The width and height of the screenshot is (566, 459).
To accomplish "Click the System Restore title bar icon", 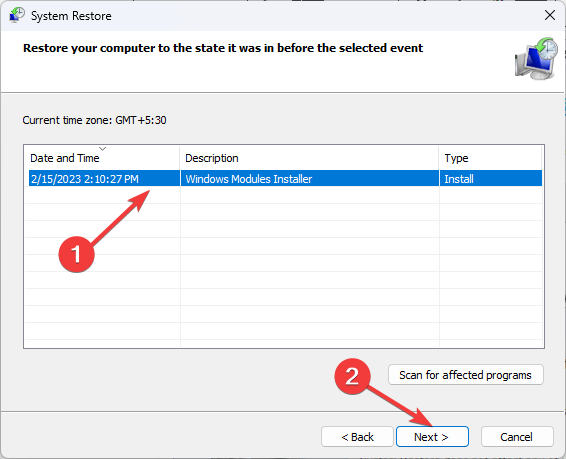I will (x=16, y=15).
